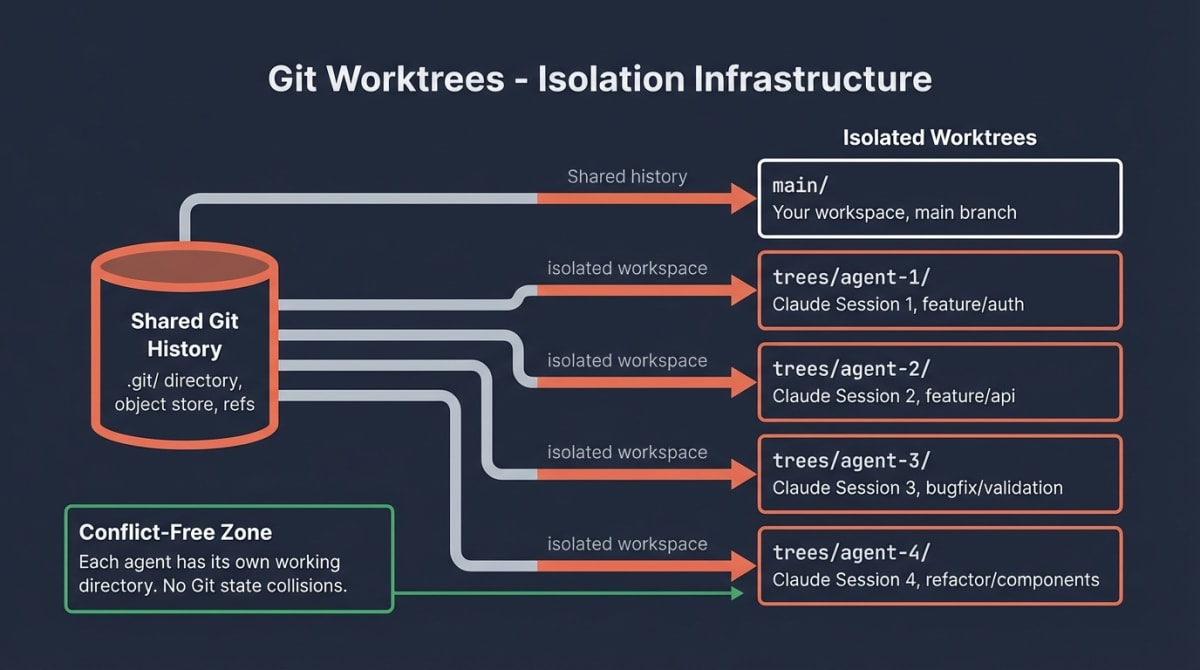Click the trees/agent-1/ worktree box
The width and height of the screenshot is (1200, 670).
point(939,291)
